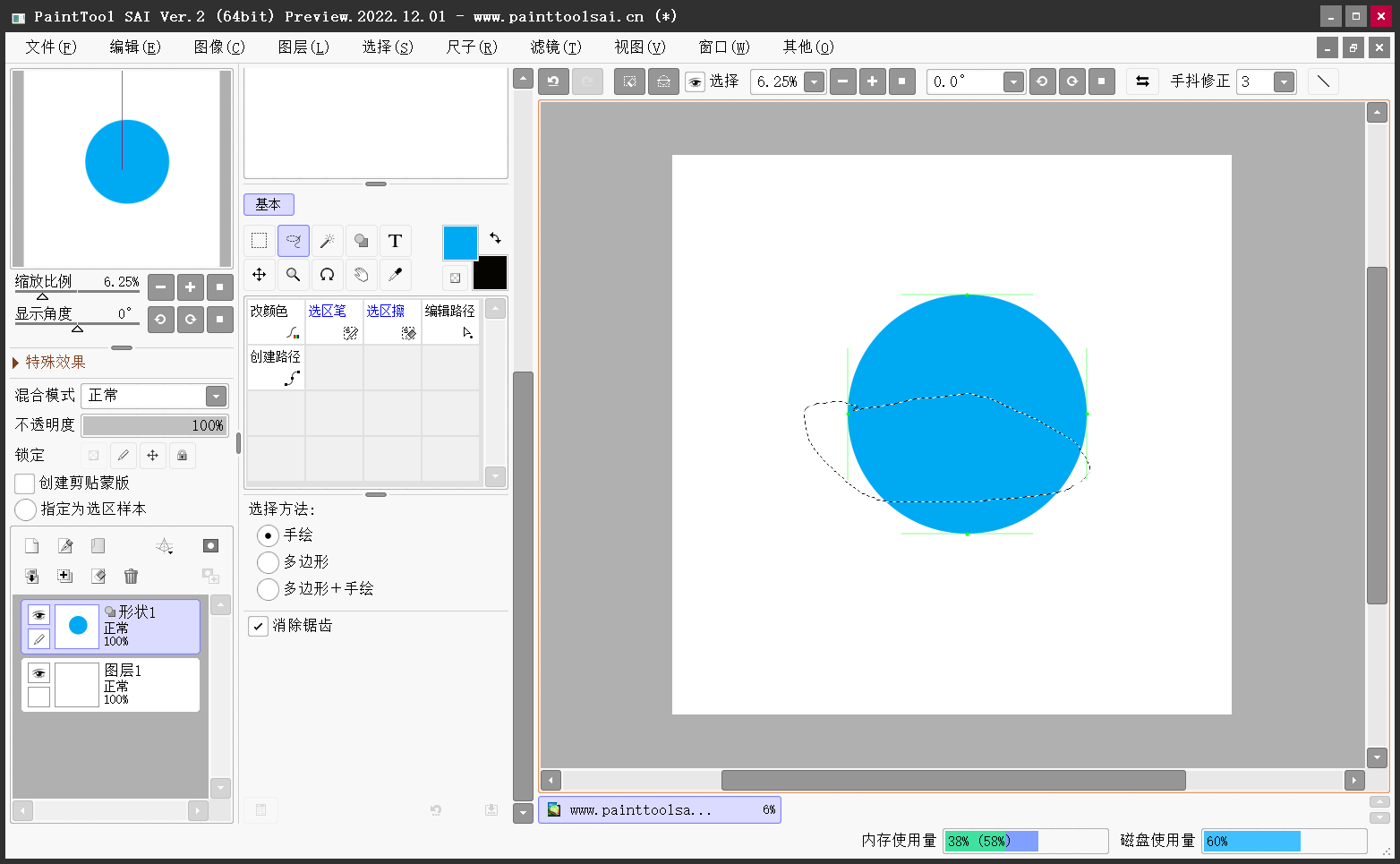Open the 手抖修正 stabilizer dropdown
Image resolution: width=1400 pixels, height=864 pixels.
(x=1285, y=82)
